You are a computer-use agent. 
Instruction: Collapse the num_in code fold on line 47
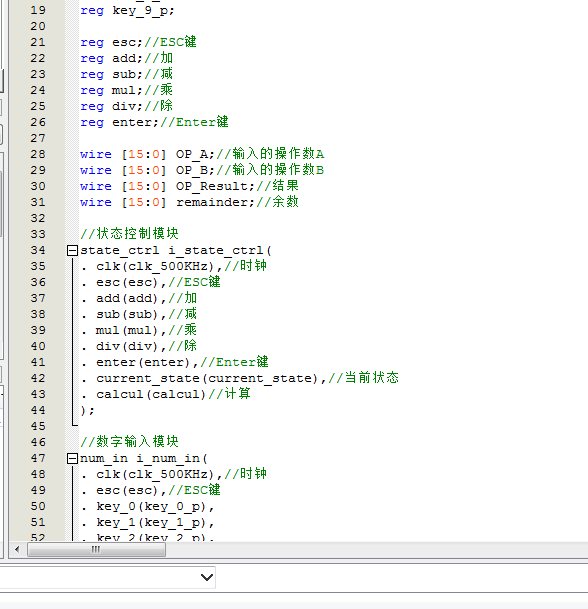(x=72, y=459)
